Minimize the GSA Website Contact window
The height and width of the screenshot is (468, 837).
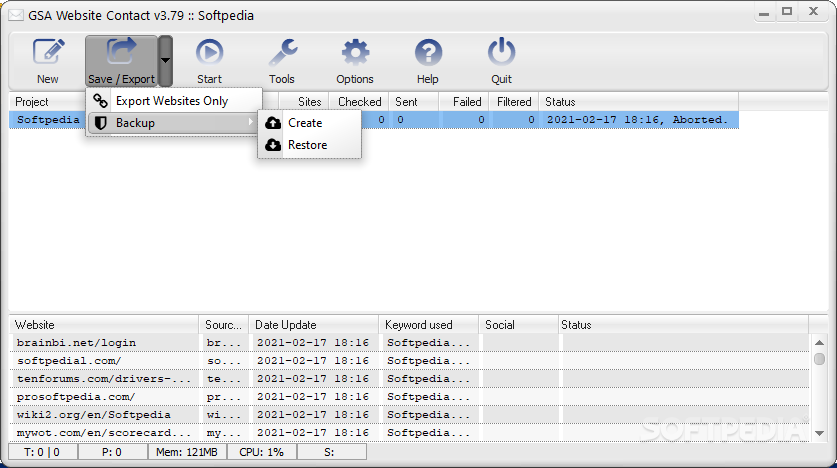(764, 13)
